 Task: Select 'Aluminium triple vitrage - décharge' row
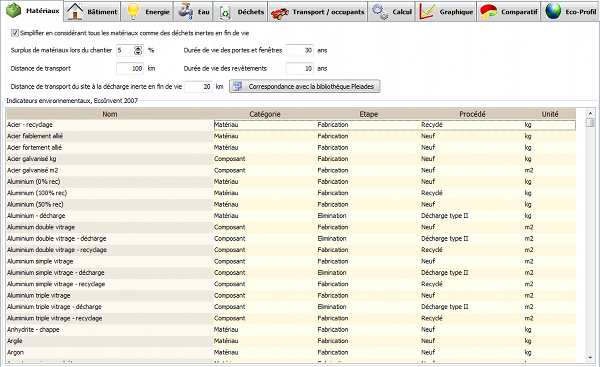pyautogui.click(x=291, y=307)
